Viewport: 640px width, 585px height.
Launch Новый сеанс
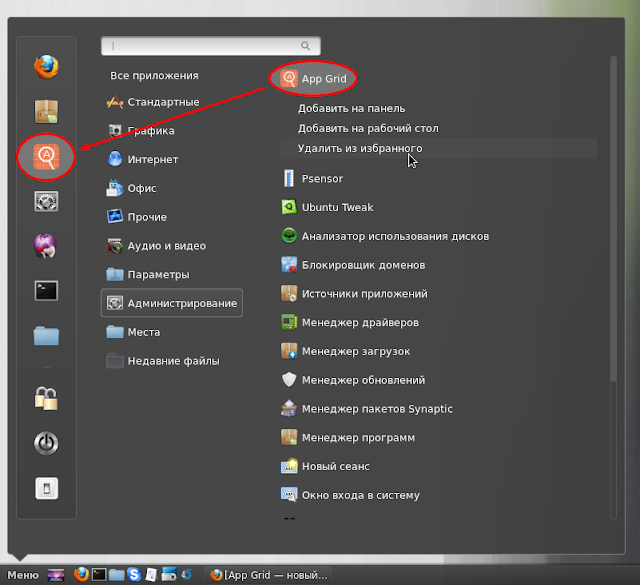(x=325, y=466)
